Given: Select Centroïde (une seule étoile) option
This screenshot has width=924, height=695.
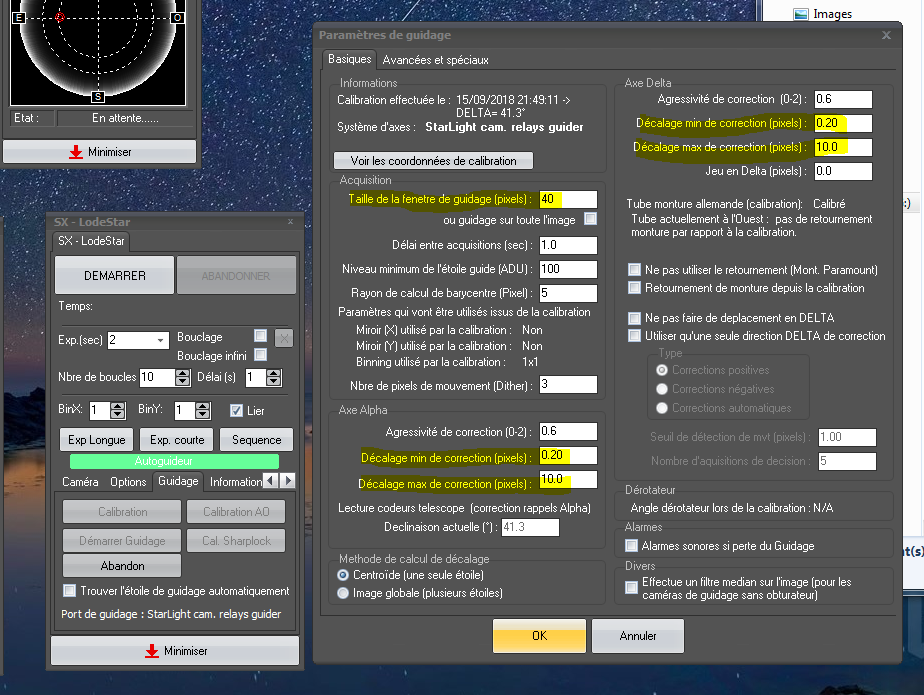Looking at the screenshot, I should point(343,575).
